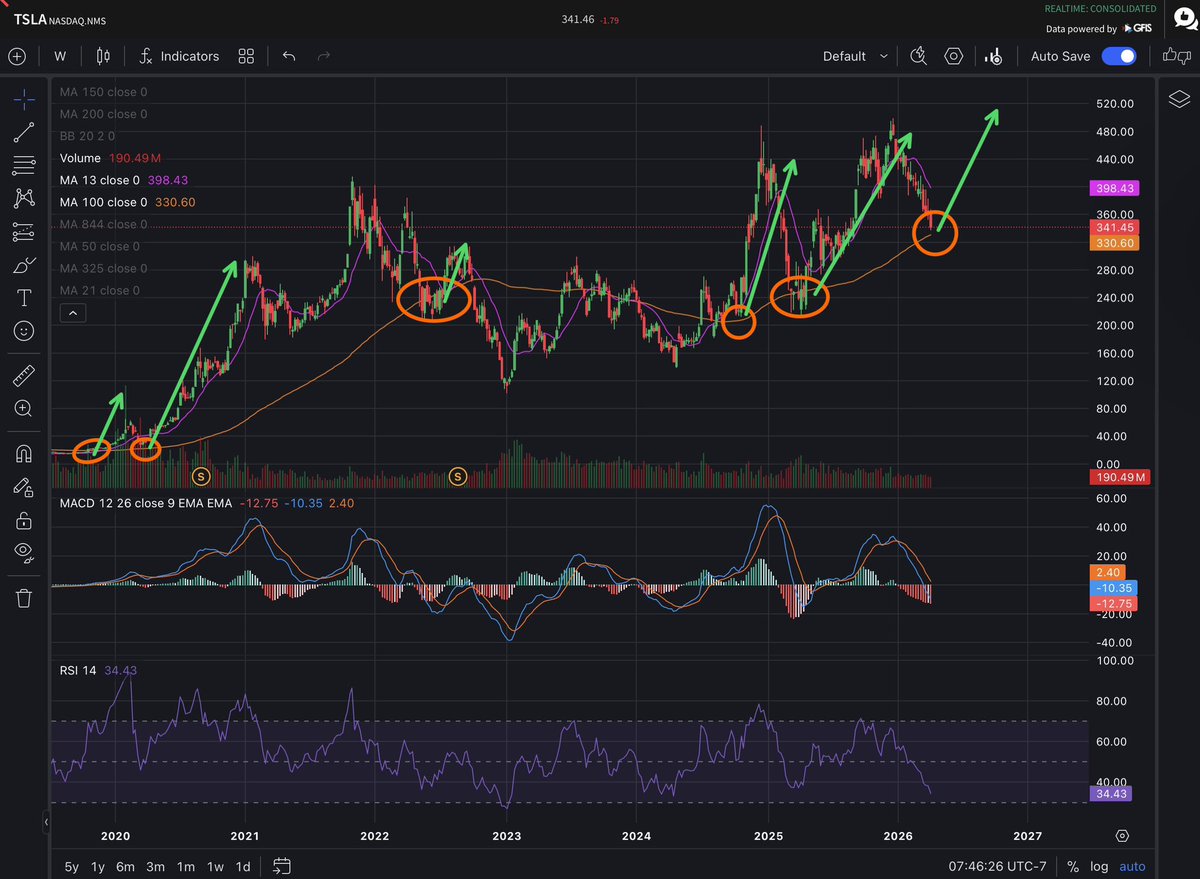
Task: Select the zoom in tool
Action: (x=25, y=408)
